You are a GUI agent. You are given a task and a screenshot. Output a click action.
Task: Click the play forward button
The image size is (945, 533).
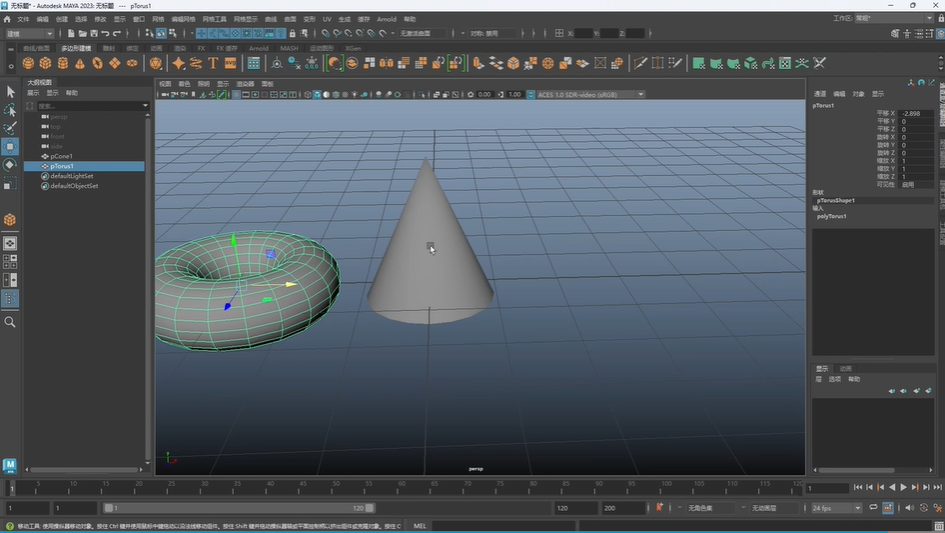(903, 487)
